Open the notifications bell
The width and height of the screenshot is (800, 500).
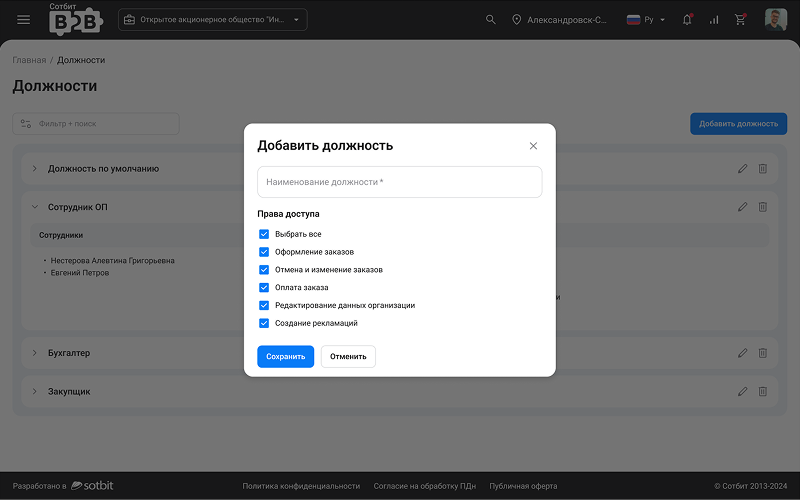coord(687,20)
